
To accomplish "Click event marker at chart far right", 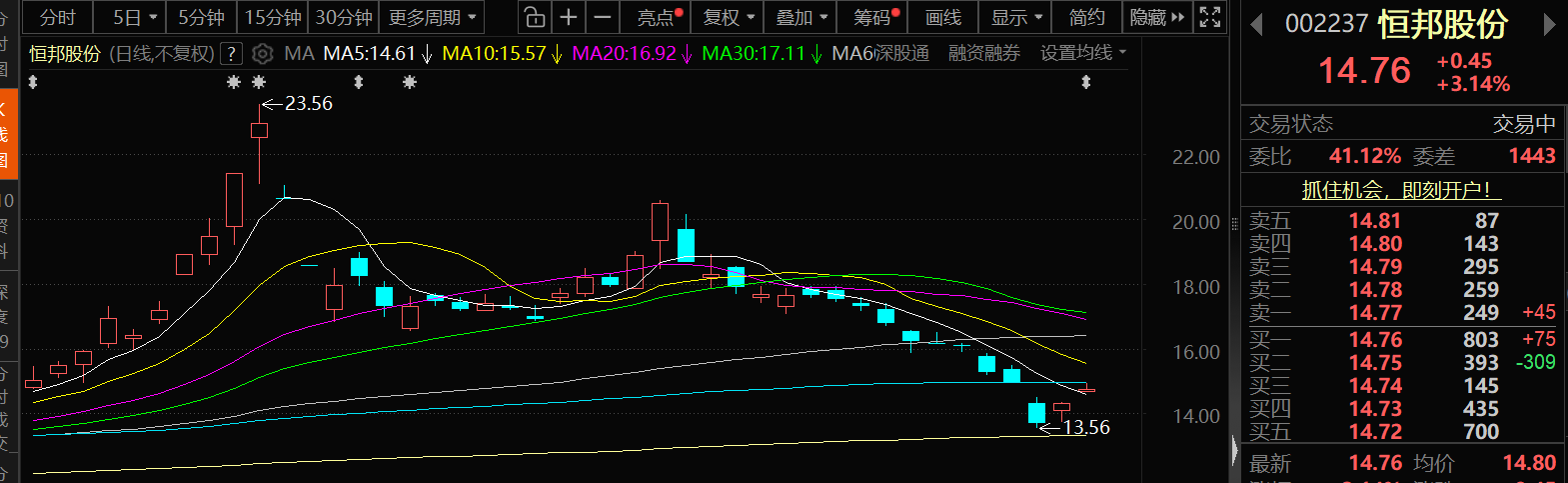I will 1086,83.
